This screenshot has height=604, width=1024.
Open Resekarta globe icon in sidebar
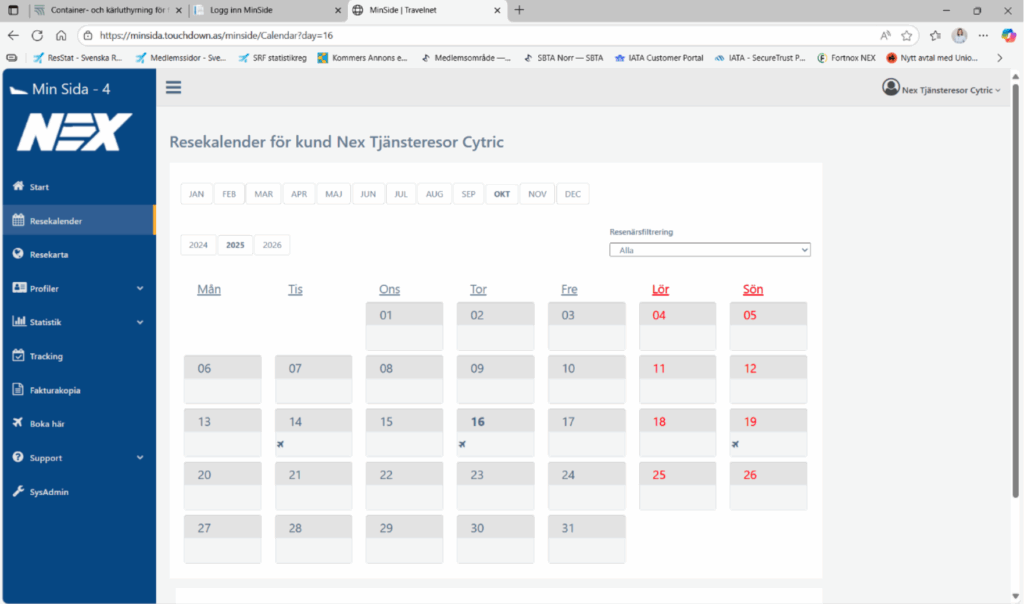pyautogui.click(x=18, y=254)
